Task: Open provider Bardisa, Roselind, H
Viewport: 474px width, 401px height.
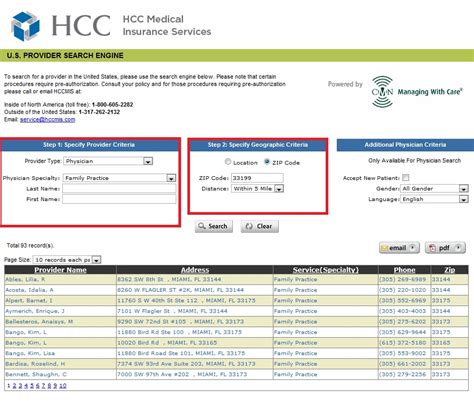Action: (35, 364)
